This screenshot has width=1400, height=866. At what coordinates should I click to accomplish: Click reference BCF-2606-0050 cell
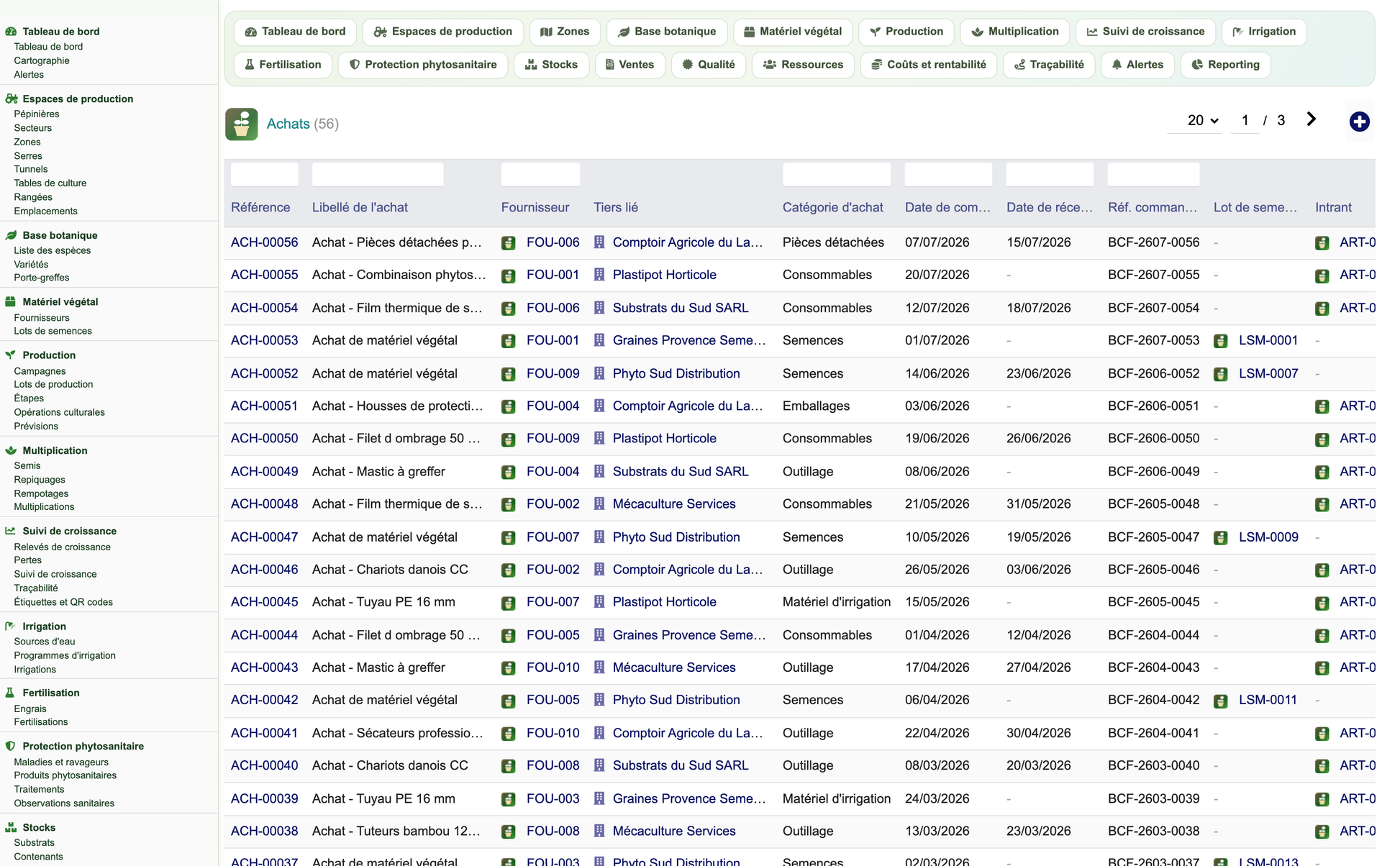pos(1154,439)
